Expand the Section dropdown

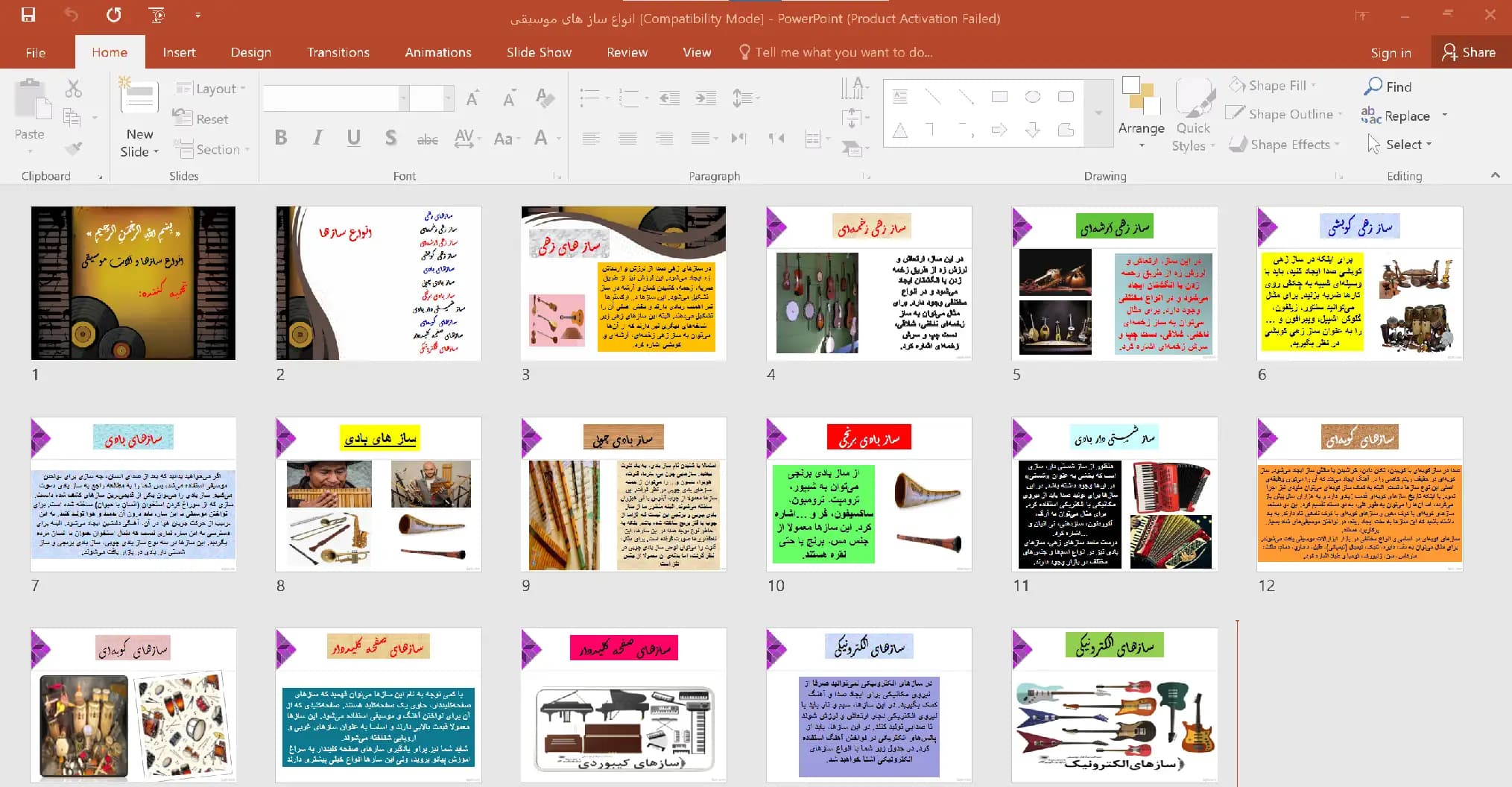point(212,150)
